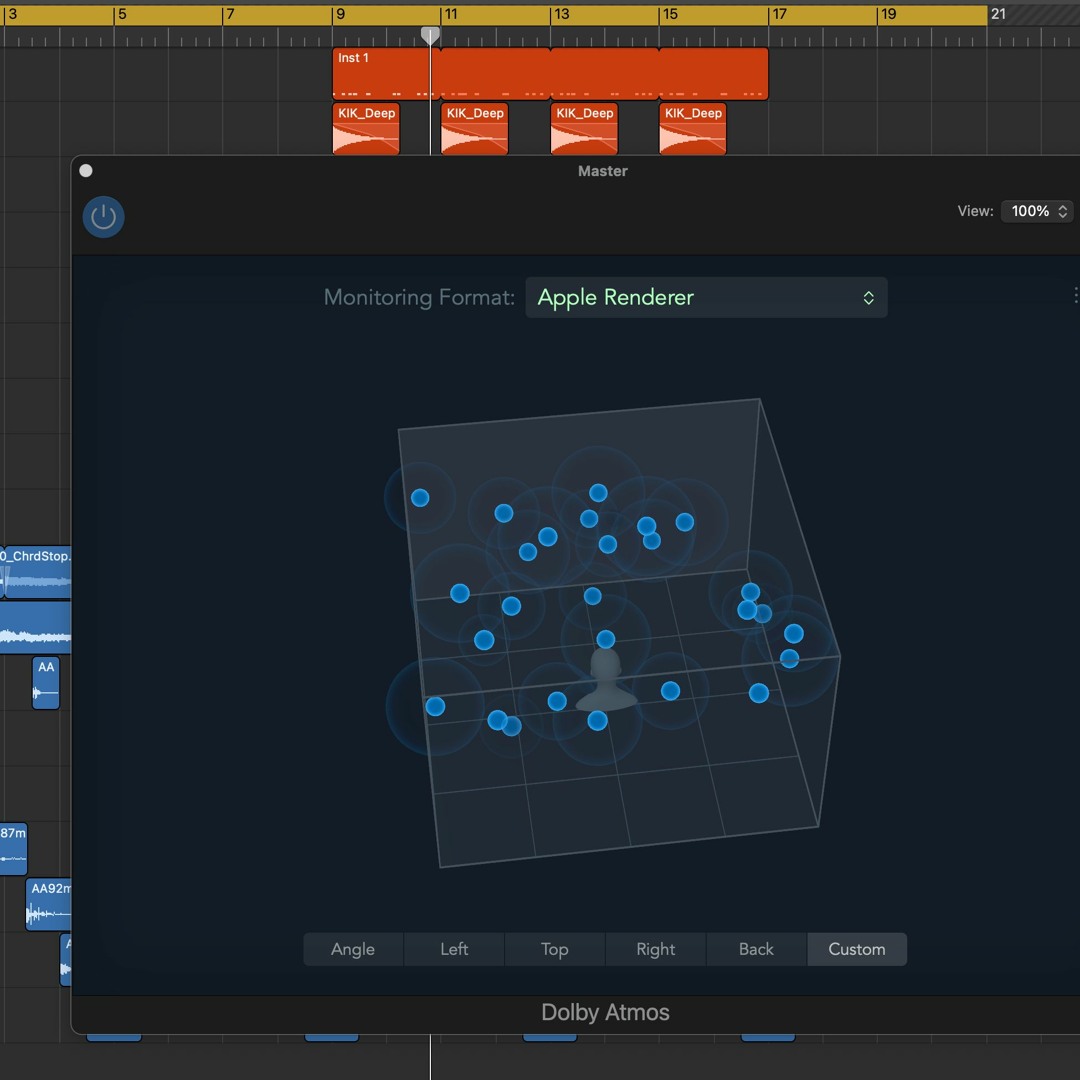Select the Right view tab
1080x1080 pixels.
[656, 949]
